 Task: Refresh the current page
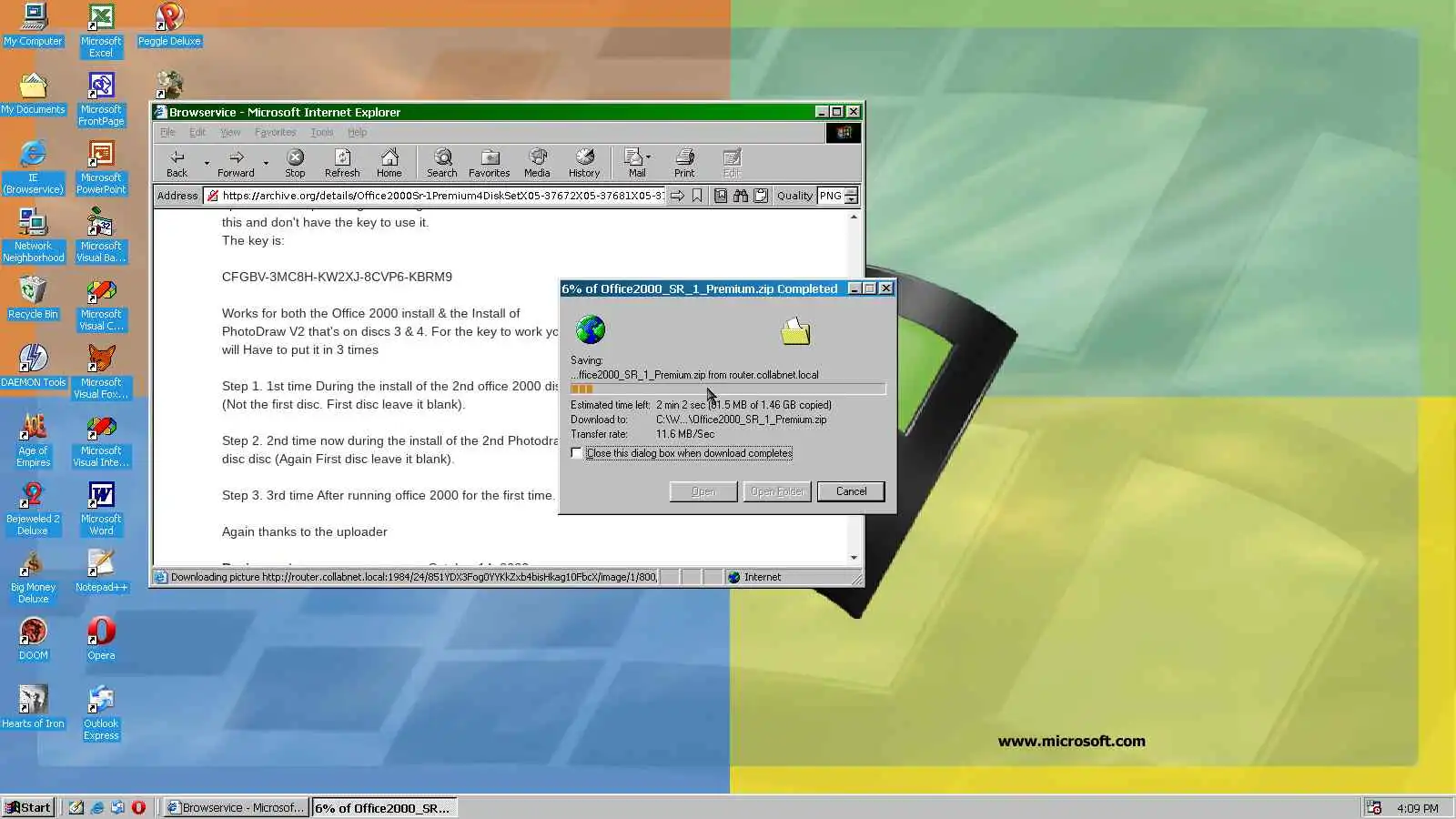tap(342, 163)
